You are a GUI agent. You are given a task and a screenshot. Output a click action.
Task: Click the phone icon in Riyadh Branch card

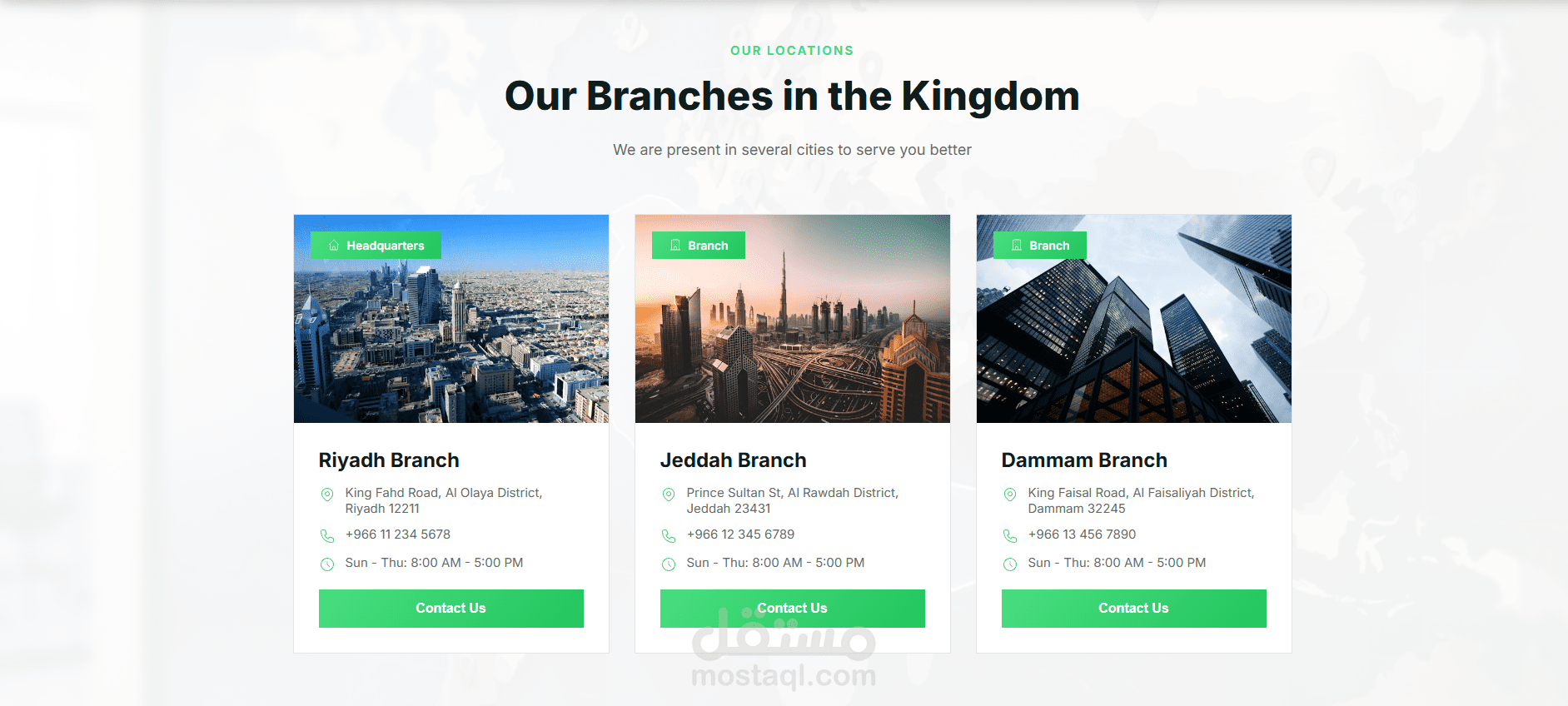pyautogui.click(x=327, y=535)
